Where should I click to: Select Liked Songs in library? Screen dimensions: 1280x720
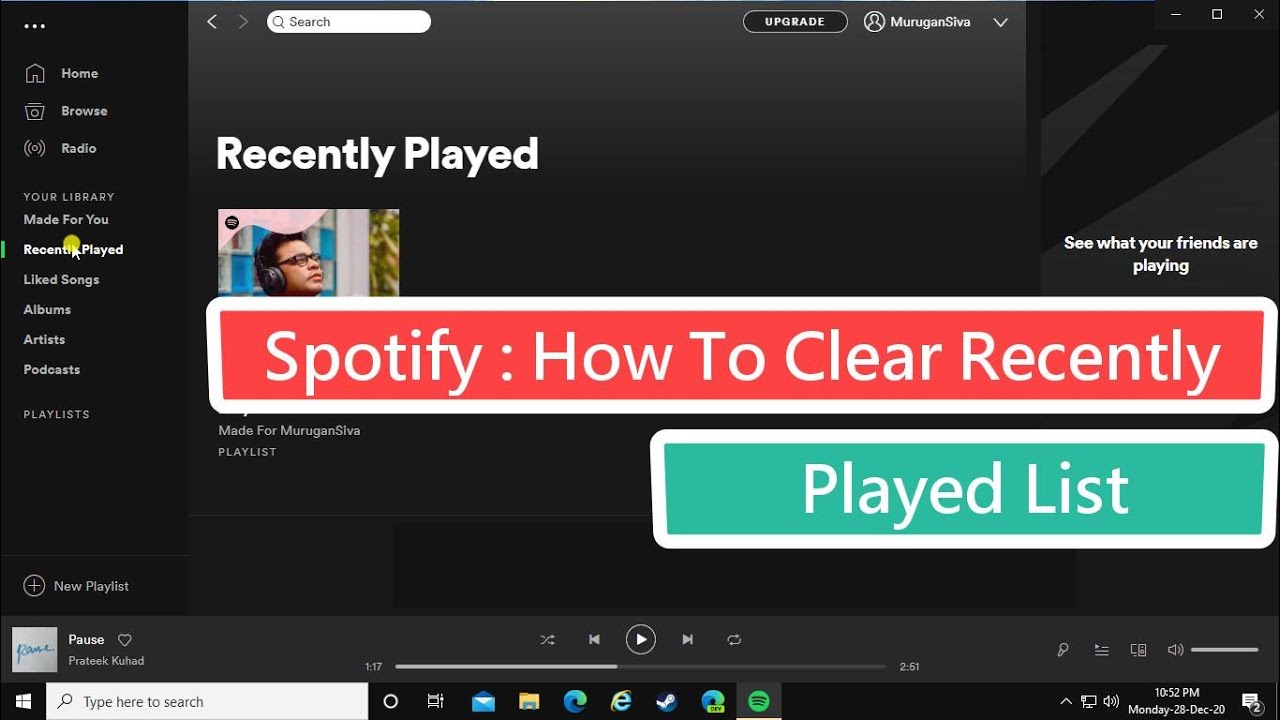(x=61, y=280)
